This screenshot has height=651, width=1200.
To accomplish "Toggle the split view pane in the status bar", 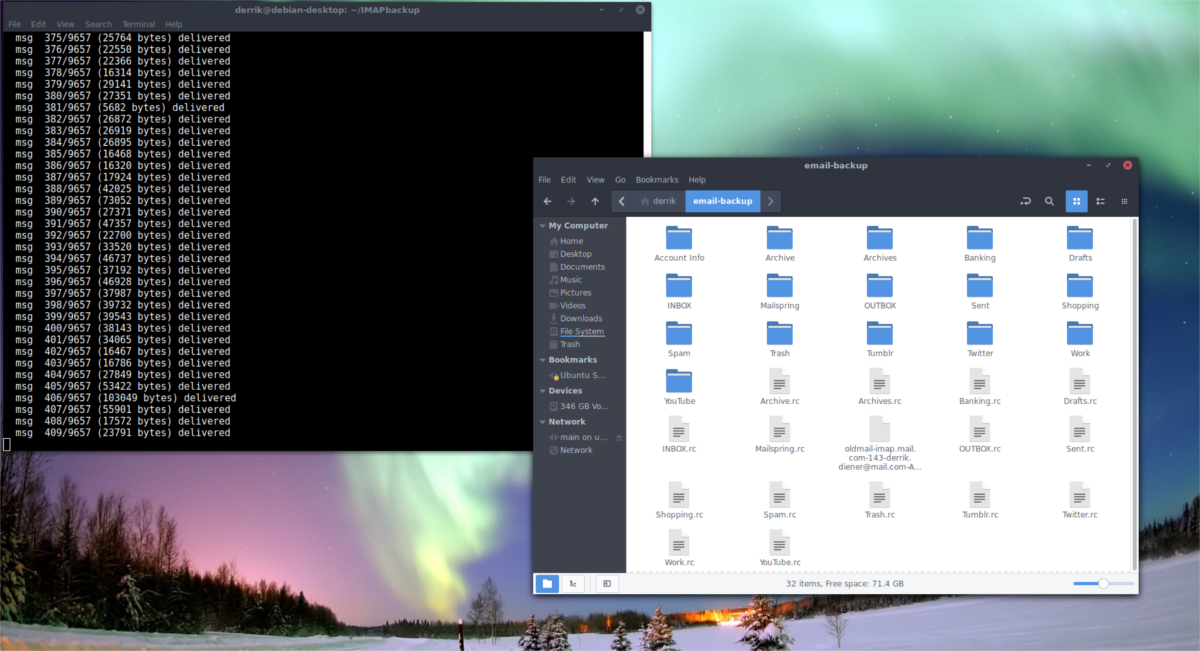I will tap(606, 583).
